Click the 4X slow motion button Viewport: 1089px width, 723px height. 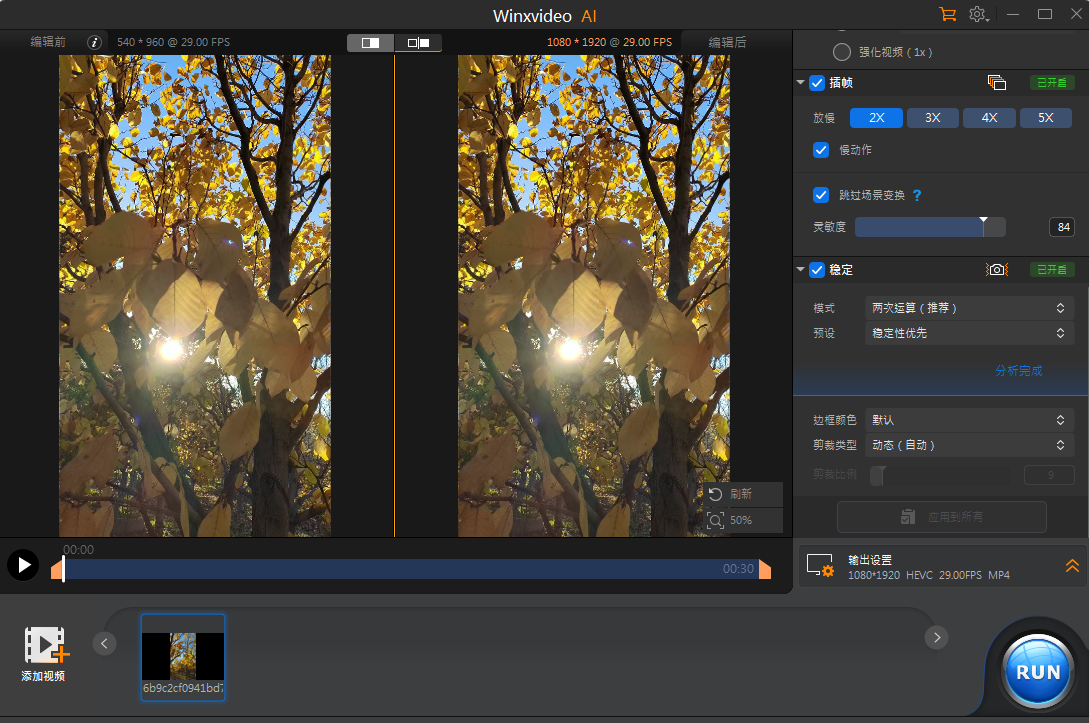click(x=989, y=117)
